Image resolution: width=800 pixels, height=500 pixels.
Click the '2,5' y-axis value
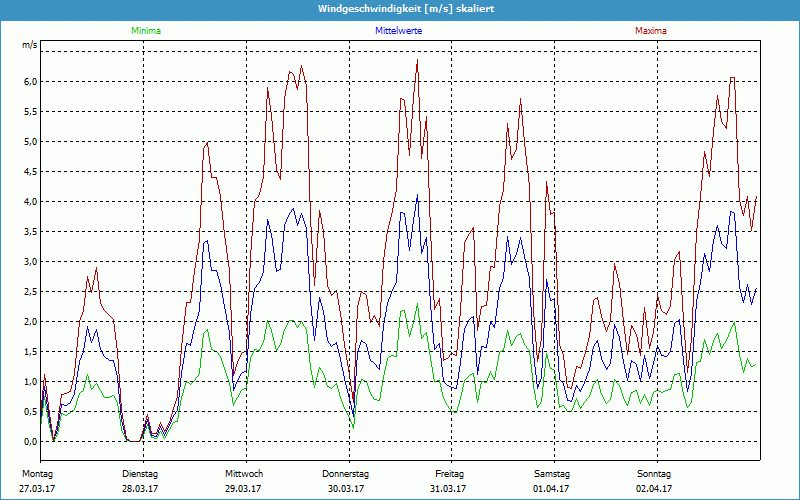coord(32,291)
